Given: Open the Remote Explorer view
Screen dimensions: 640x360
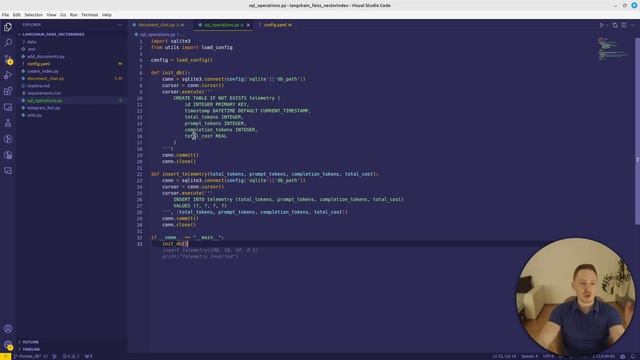Looking at the screenshot, I should [x=8, y=107].
